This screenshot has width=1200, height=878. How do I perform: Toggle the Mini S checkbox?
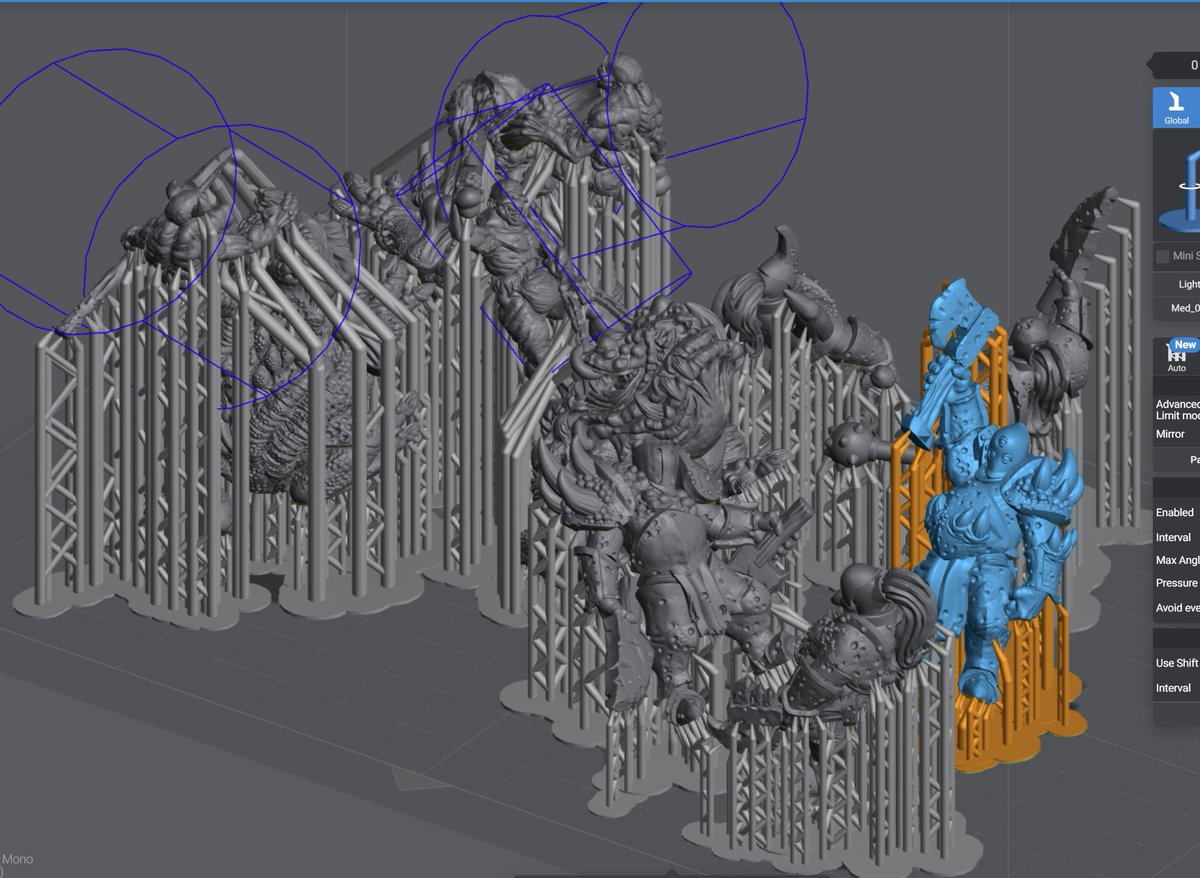tap(1162, 257)
